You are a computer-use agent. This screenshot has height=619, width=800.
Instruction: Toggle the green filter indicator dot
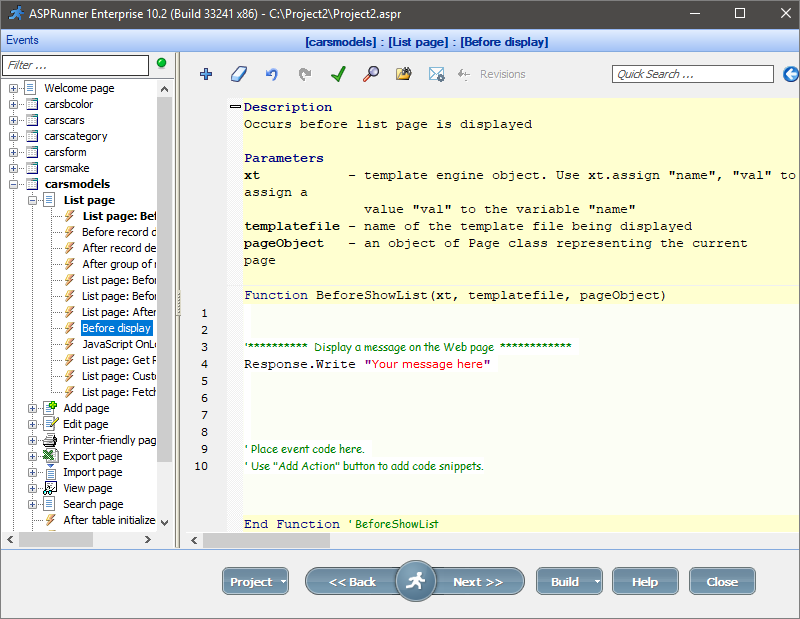tap(161, 63)
